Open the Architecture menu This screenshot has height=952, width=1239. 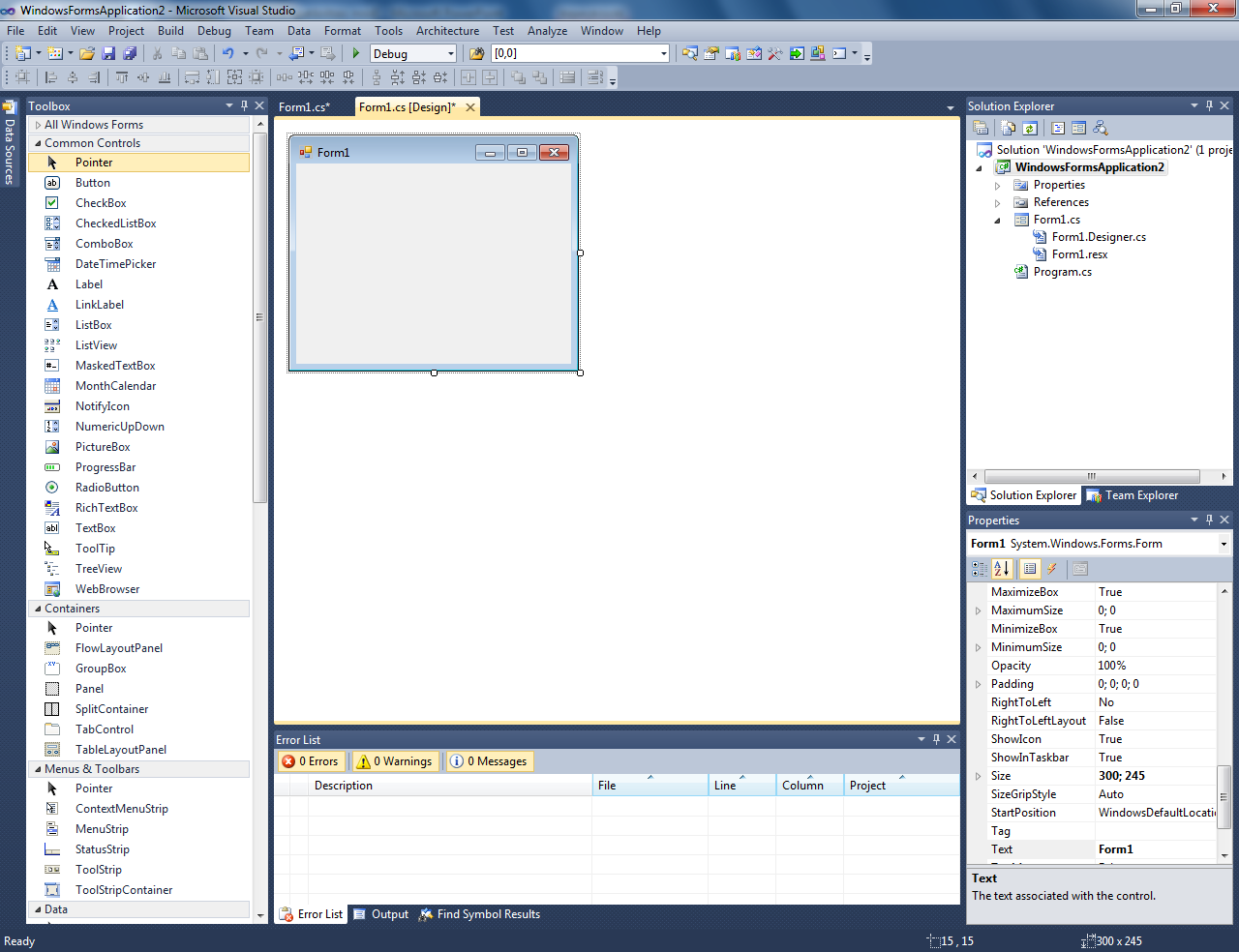click(x=447, y=31)
